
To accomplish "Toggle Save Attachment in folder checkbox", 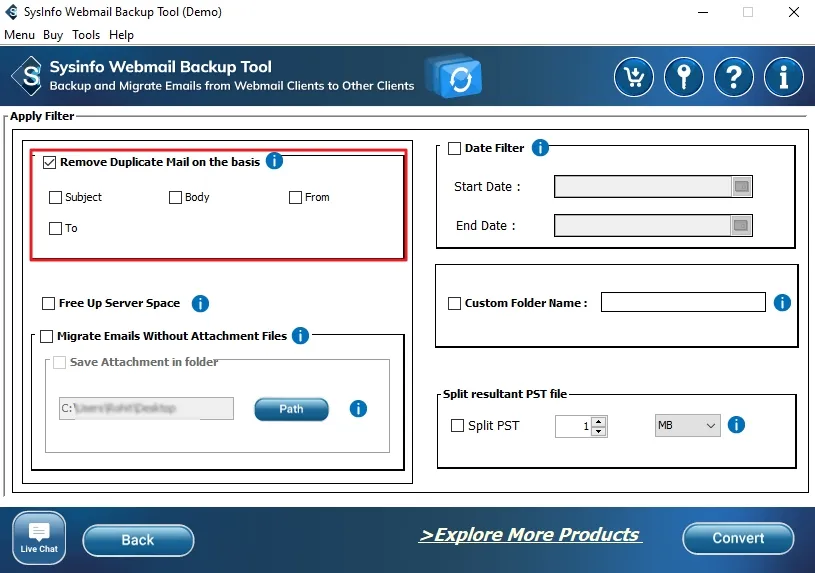I will pyautogui.click(x=60, y=362).
